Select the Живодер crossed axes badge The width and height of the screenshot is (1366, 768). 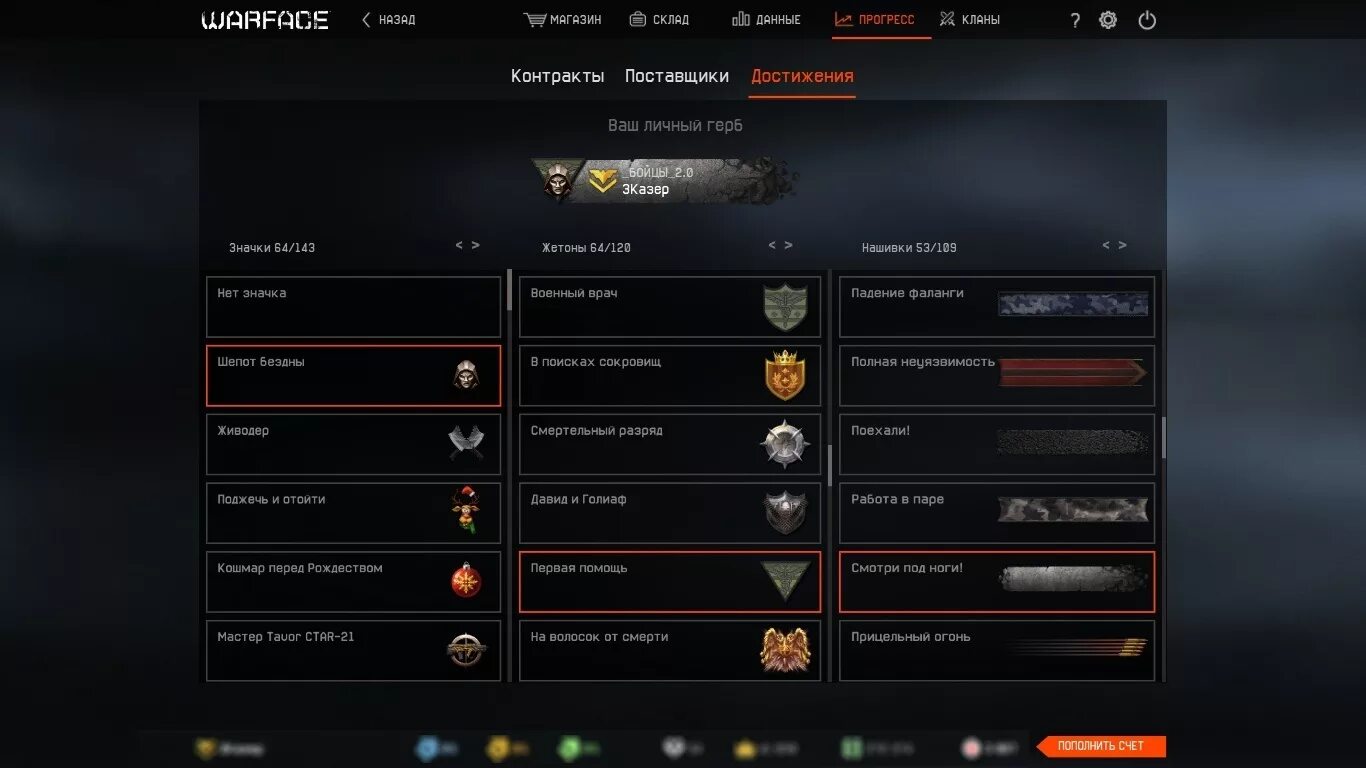(353, 444)
